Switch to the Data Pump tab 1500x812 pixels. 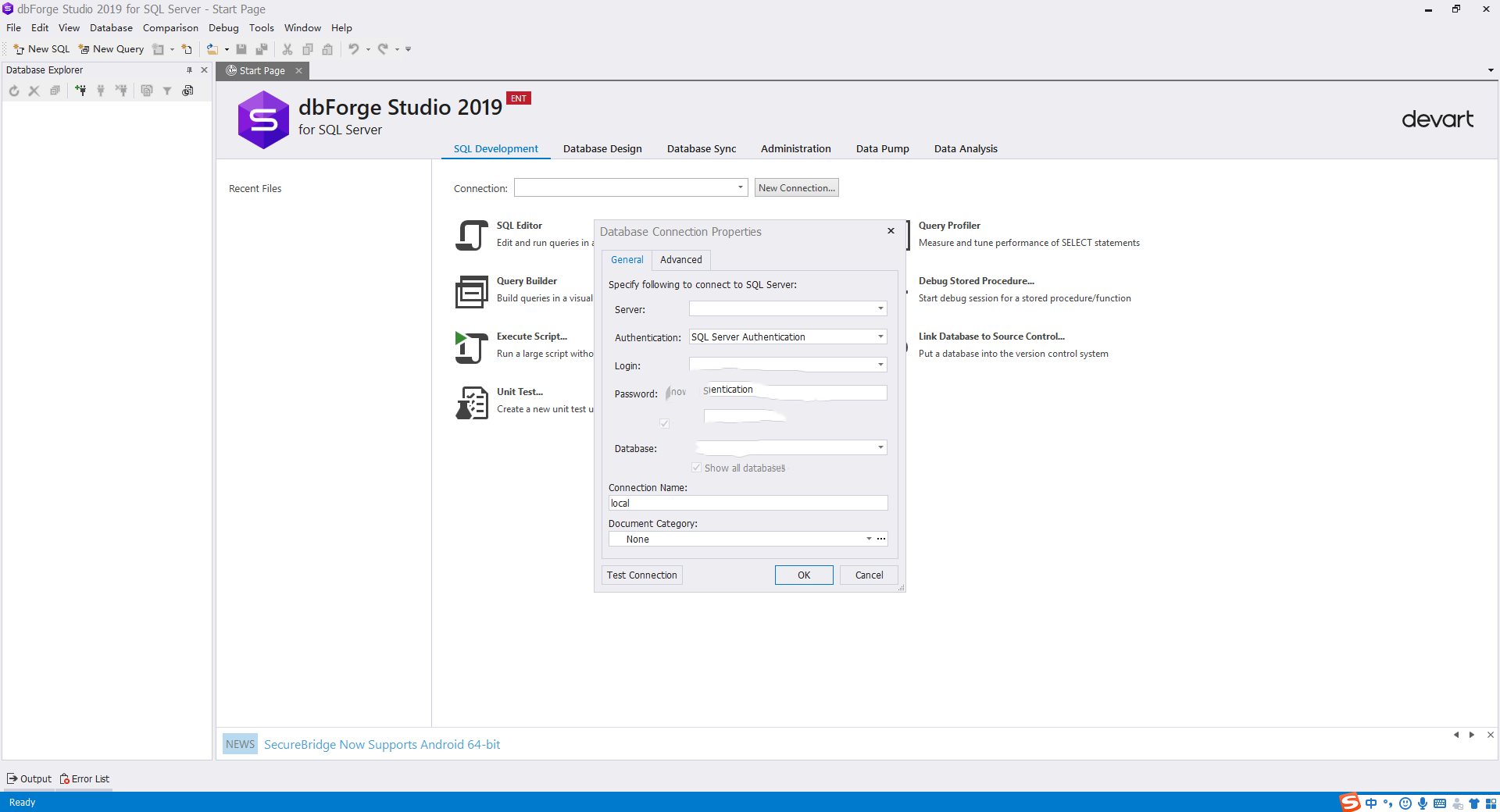click(882, 149)
